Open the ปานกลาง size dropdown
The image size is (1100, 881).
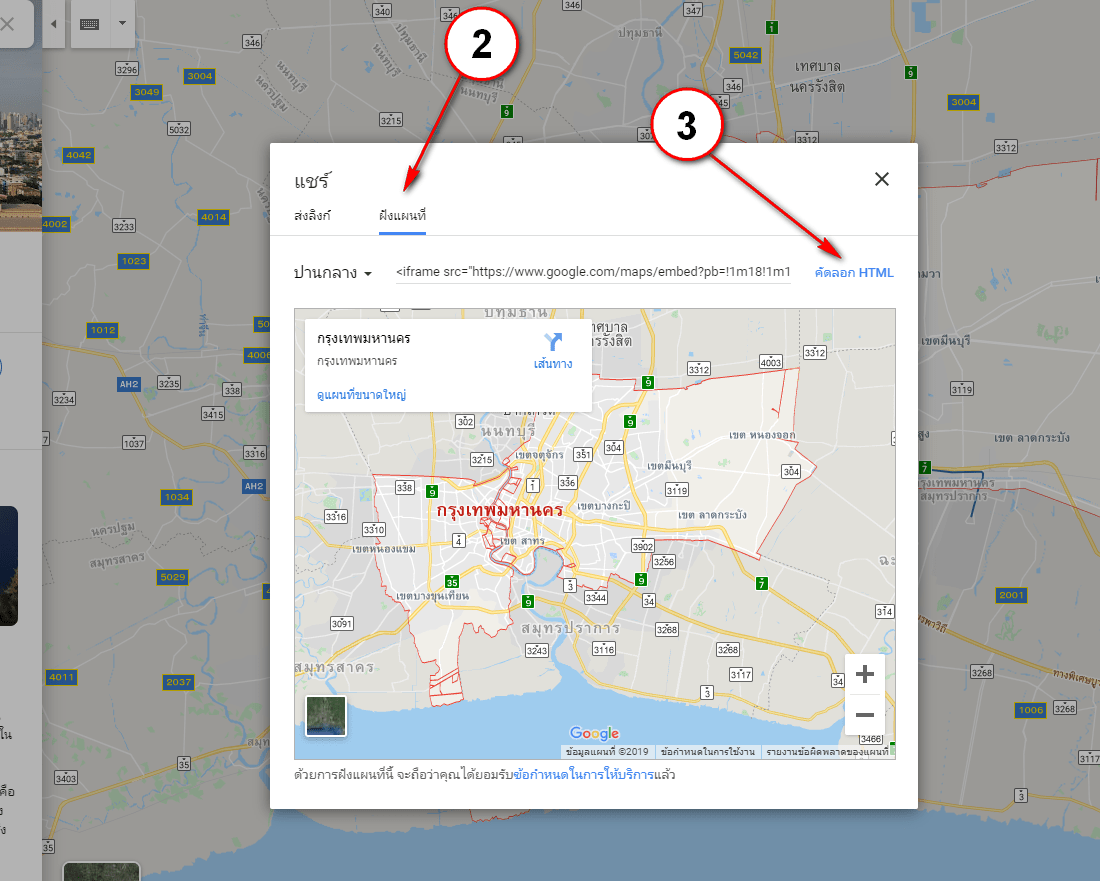tap(333, 273)
